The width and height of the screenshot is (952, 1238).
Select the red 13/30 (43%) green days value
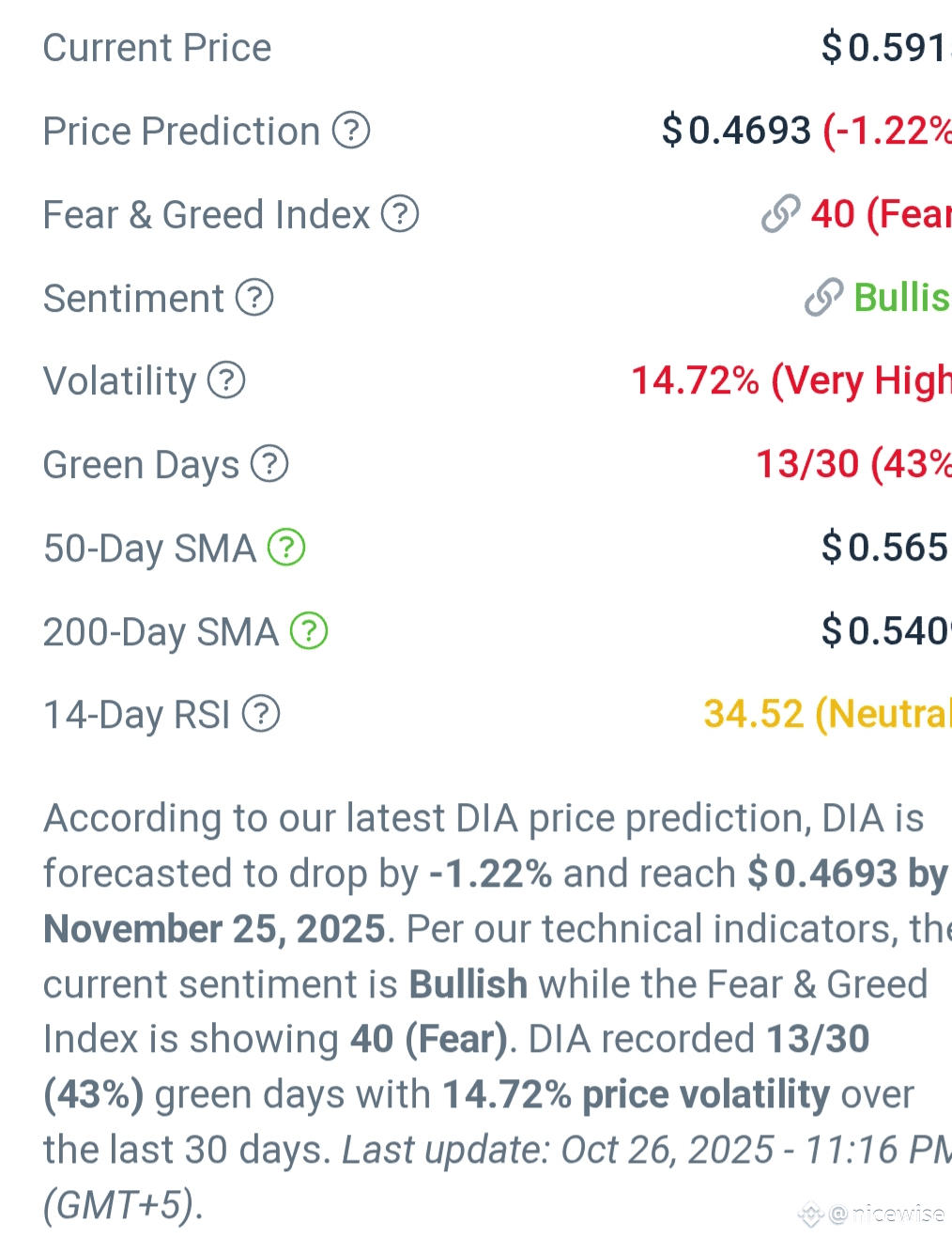coord(852,464)
